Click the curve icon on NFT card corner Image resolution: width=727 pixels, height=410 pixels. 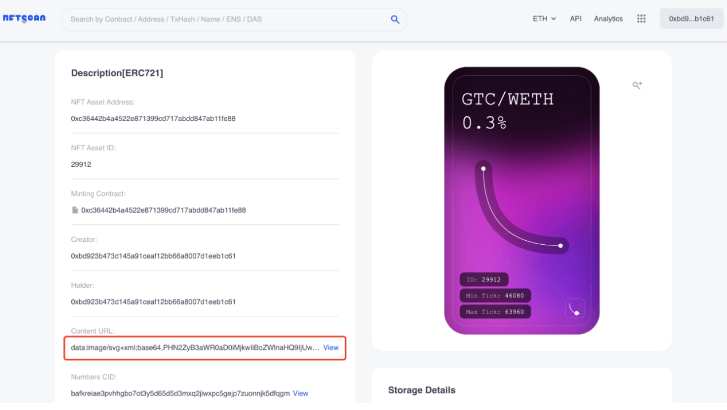tap(575, 309)
